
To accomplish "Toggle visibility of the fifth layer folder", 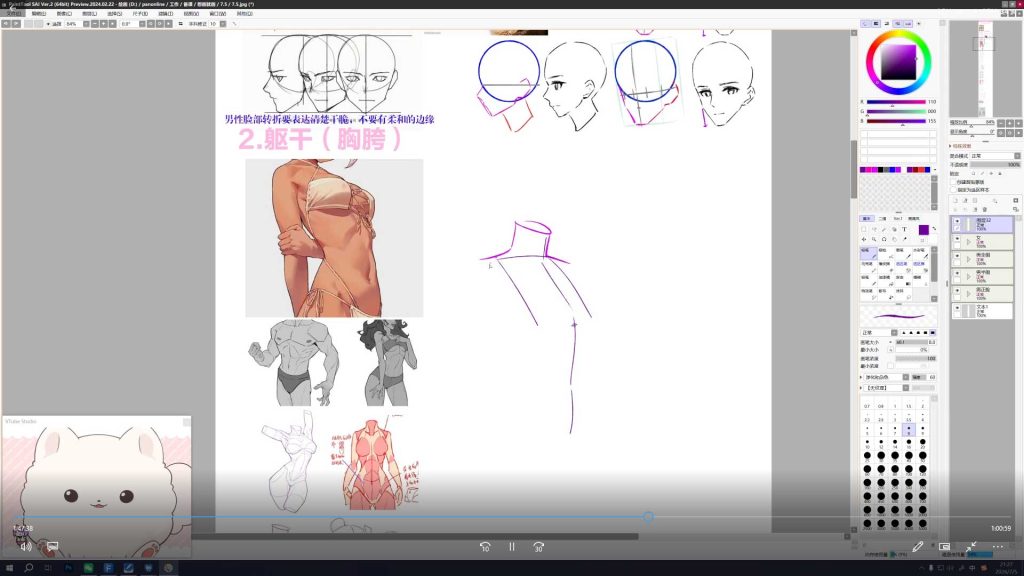I will click(957, 291).
